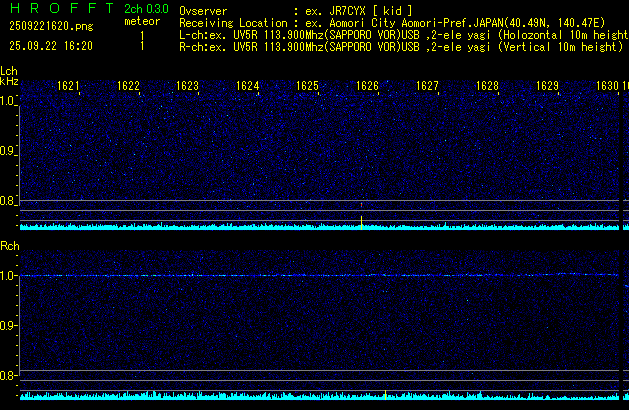This screenshot has height=410, width=629.
Task: Click the meteor echo spike in Lch
Action: tap(361, 218)
